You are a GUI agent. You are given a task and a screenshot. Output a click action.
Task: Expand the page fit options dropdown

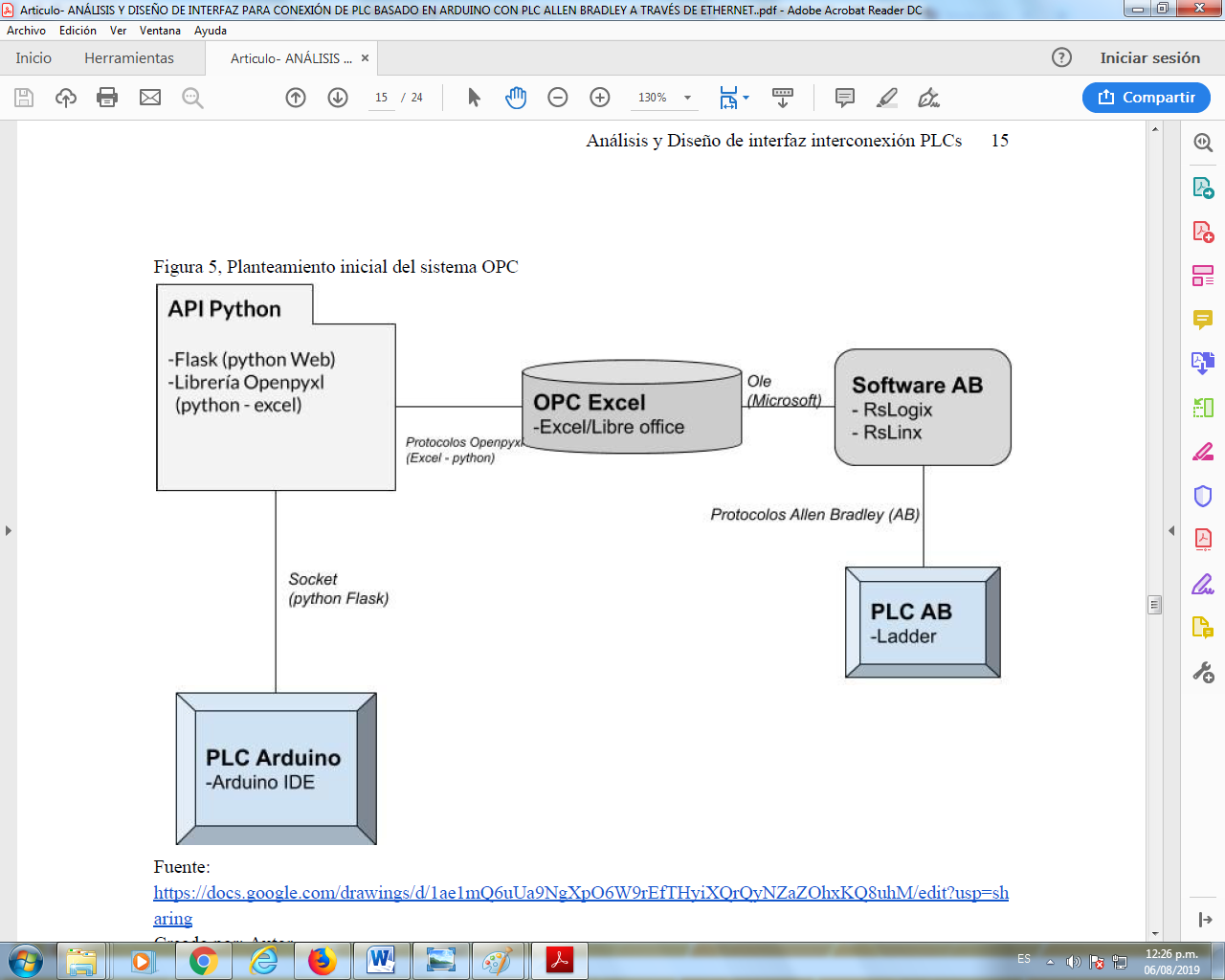pyautogui.click(x=746, y=98)
